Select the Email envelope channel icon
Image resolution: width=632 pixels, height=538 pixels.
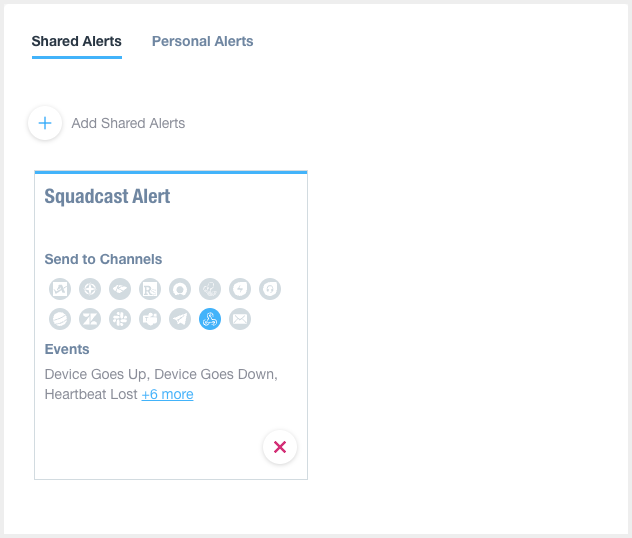click(x=240, y=319)
